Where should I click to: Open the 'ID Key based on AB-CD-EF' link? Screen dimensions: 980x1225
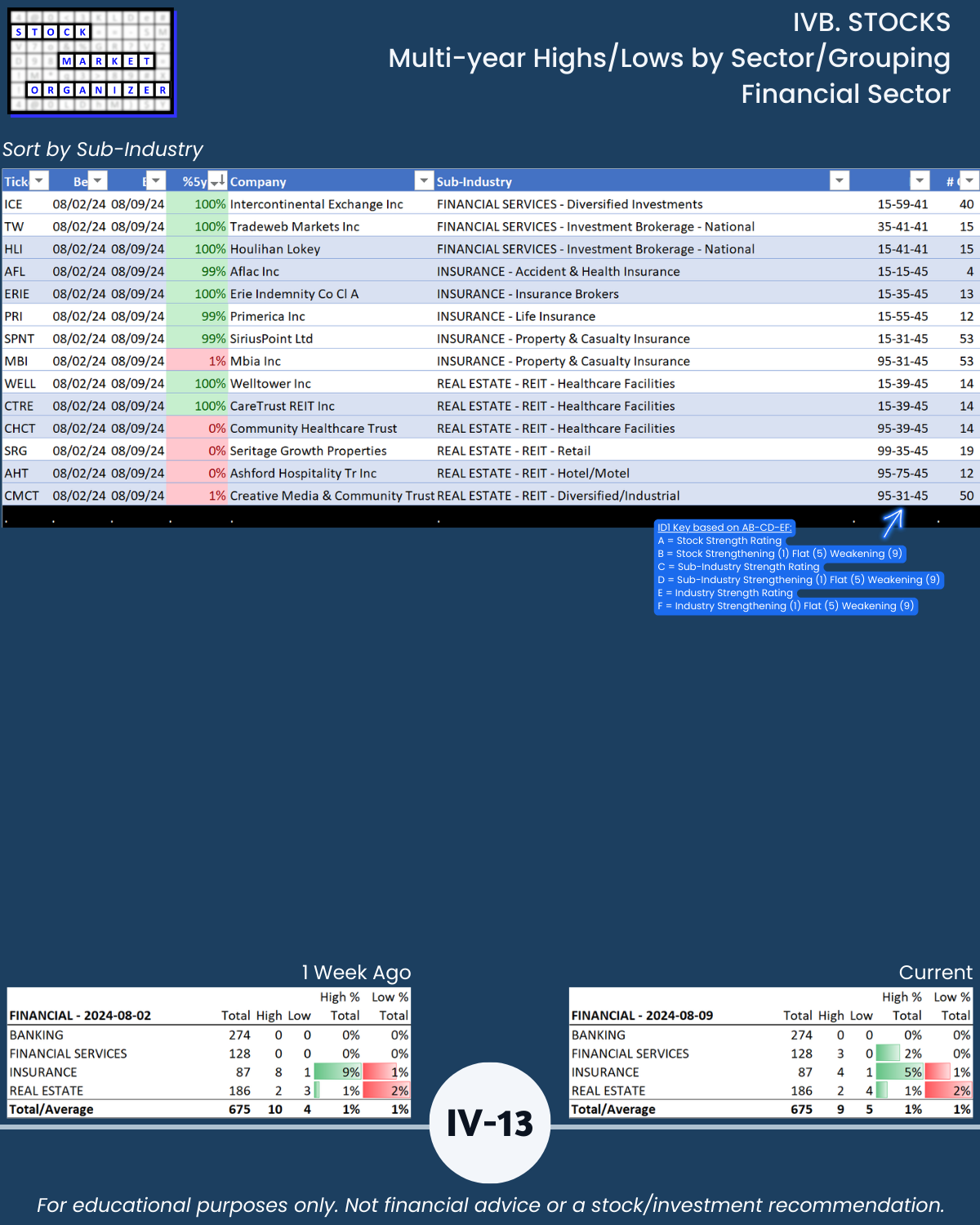tap(724, 528)
